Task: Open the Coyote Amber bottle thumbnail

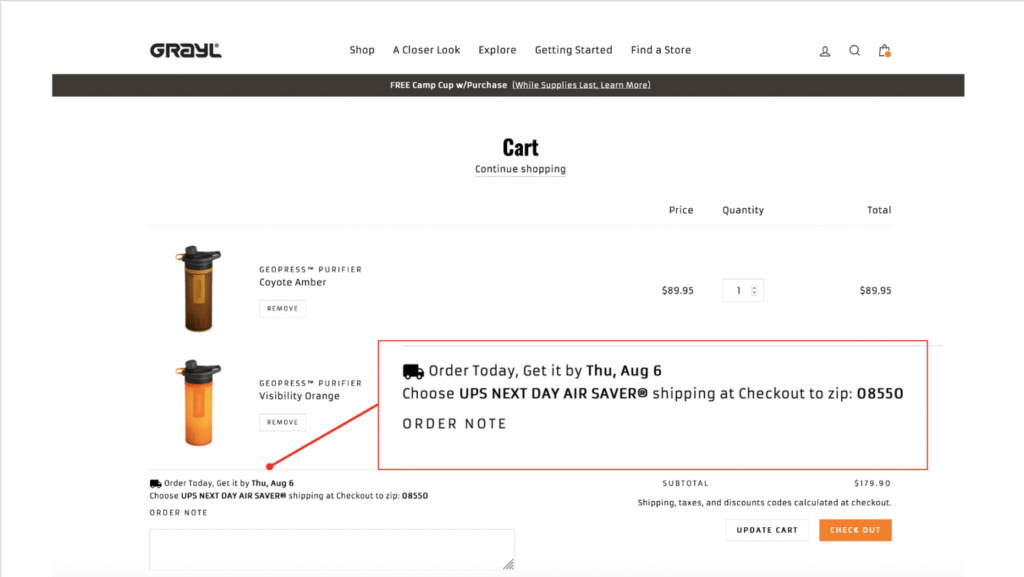Action: 199,288
